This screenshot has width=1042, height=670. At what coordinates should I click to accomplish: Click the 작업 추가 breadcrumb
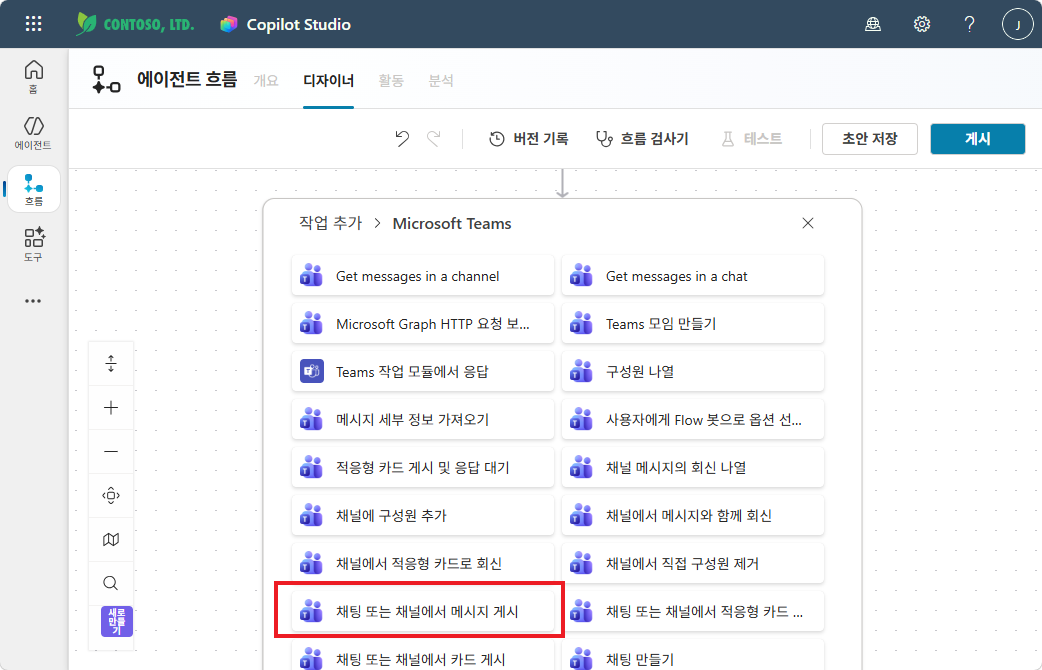[330, 223]
